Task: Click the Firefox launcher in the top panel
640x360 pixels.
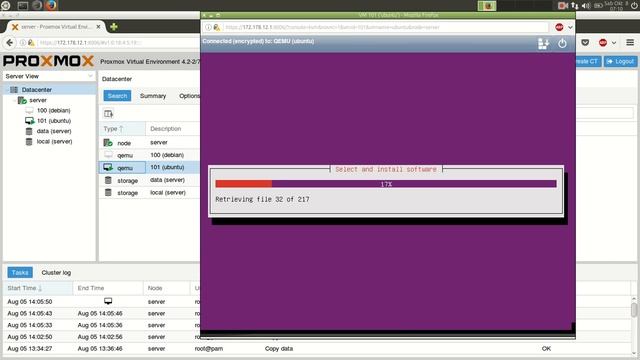Action: point(51,5)
